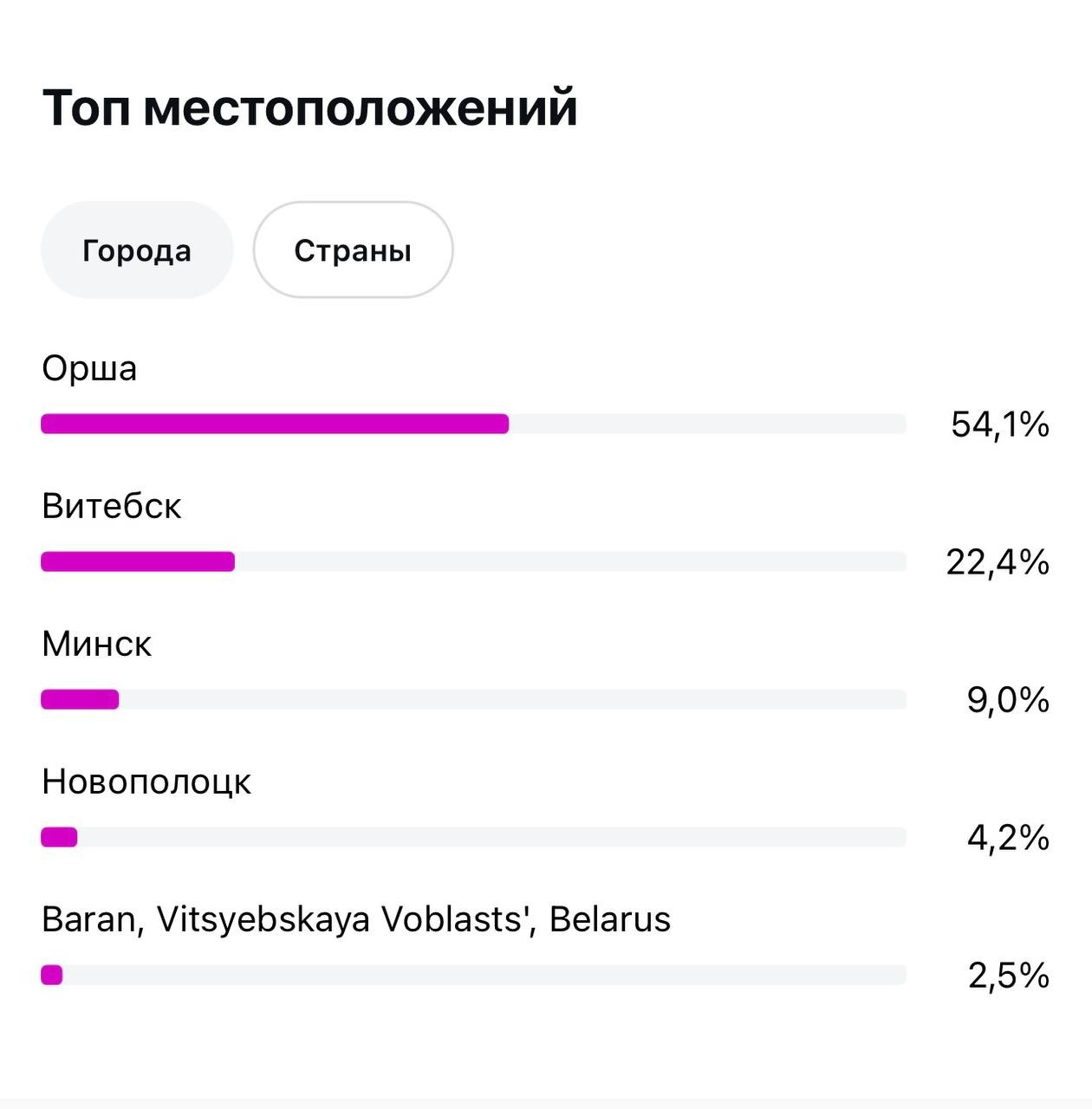Select the Витебск city label

[x=112, y=506]
